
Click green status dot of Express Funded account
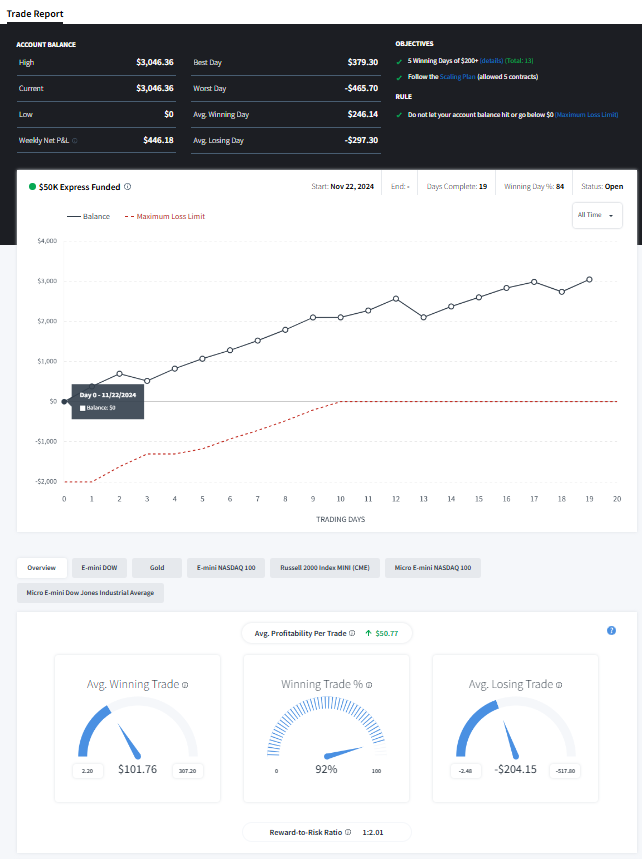coord(32,187)
